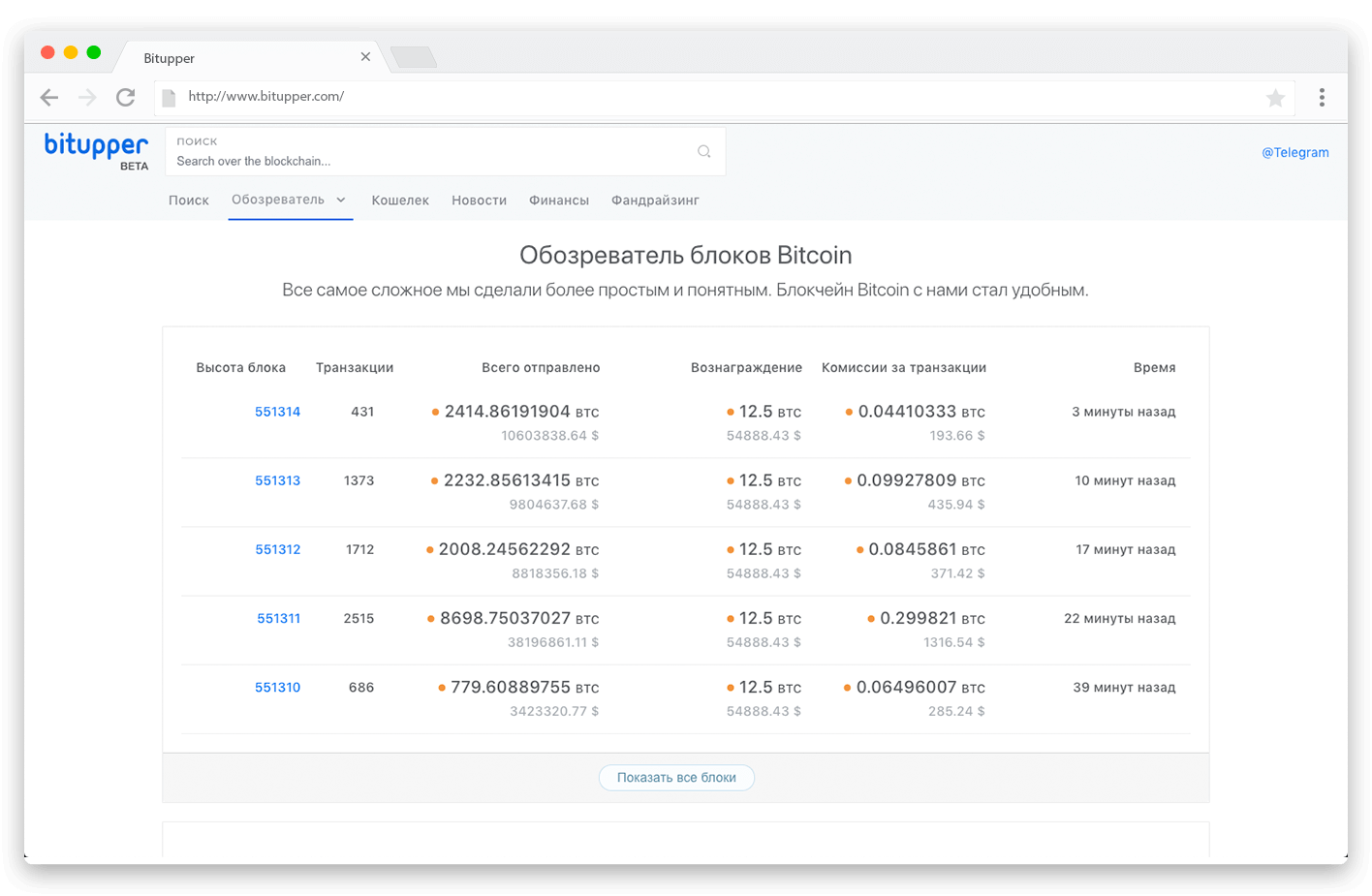
Task: Click the Время column header
Action: 1155,368
